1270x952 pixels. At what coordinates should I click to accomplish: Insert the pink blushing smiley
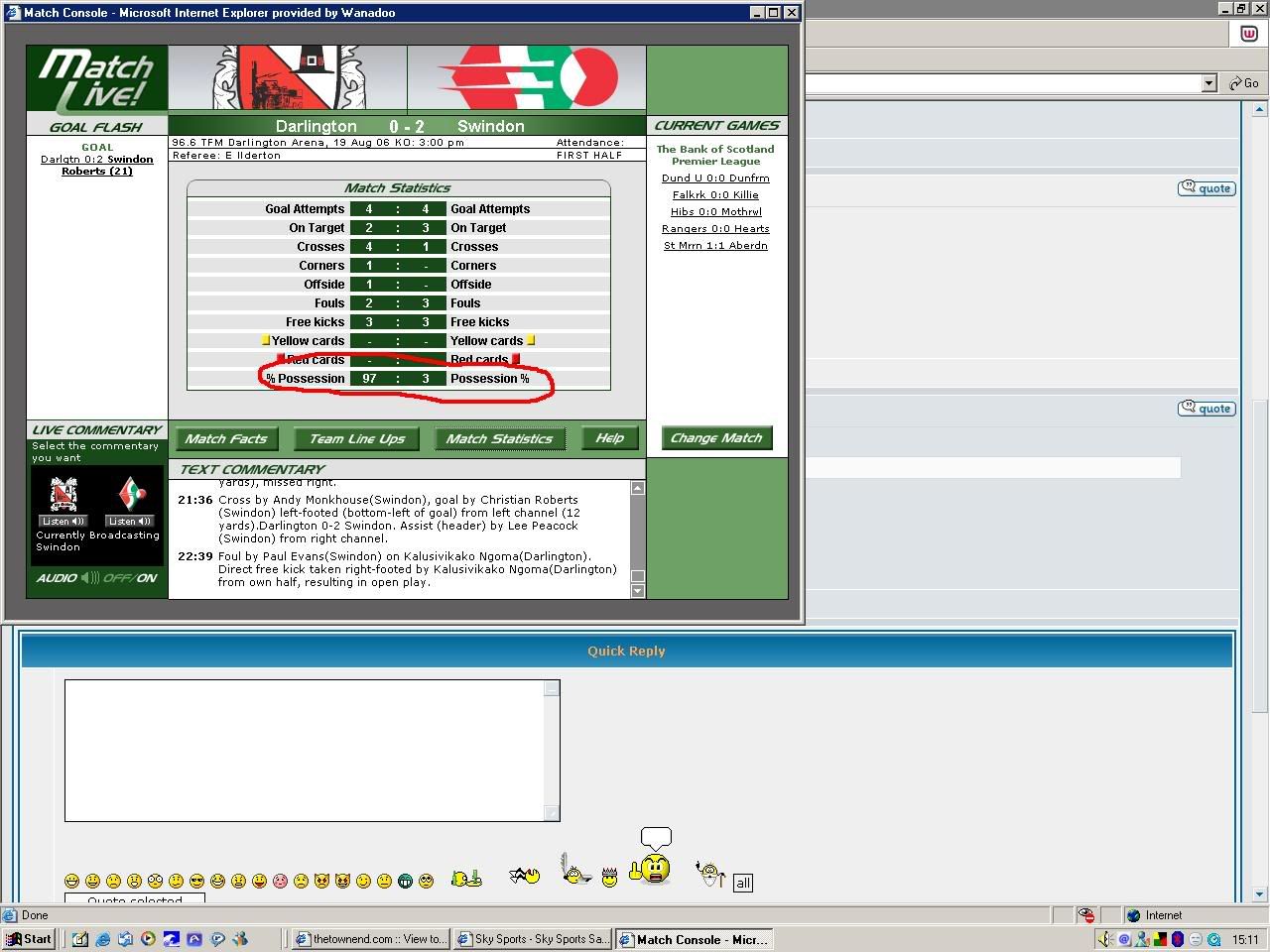280,881
